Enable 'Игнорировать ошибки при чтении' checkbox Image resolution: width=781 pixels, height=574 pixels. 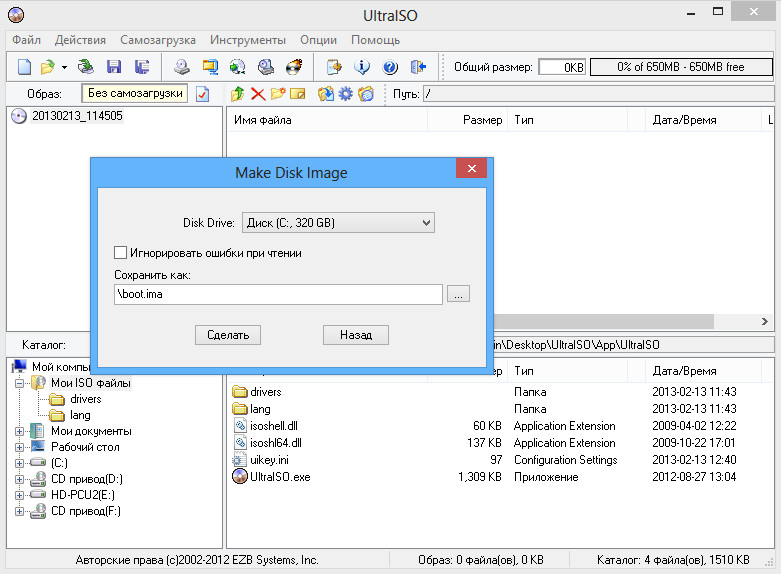[x=121, y=253]
